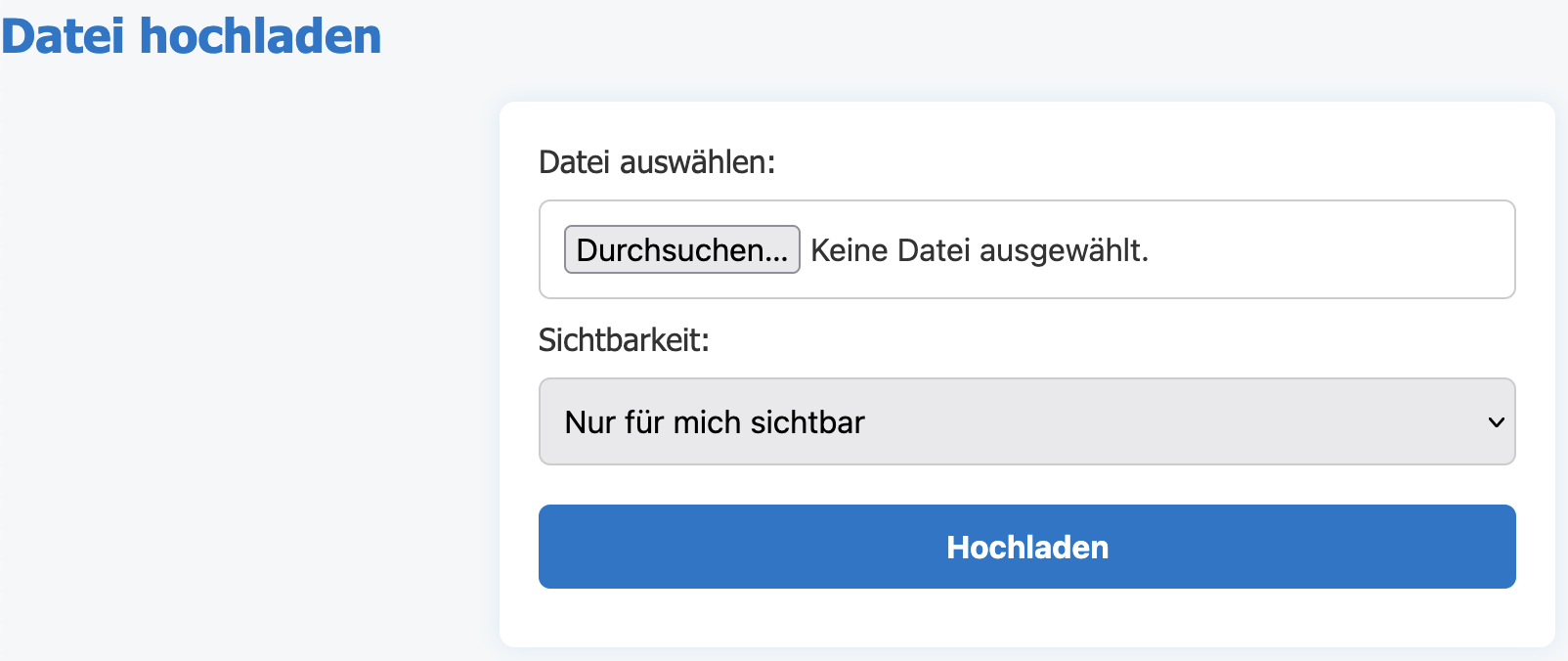Click the white form card below Hochladen button

(1026, 617)
